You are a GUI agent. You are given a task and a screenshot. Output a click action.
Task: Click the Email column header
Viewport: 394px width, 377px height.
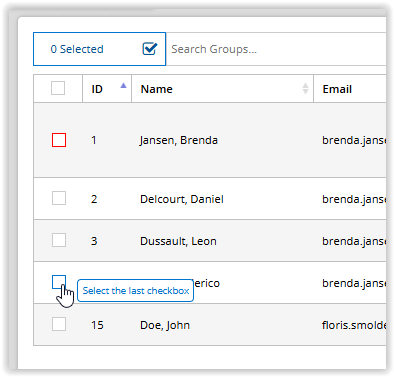point(350,89)
